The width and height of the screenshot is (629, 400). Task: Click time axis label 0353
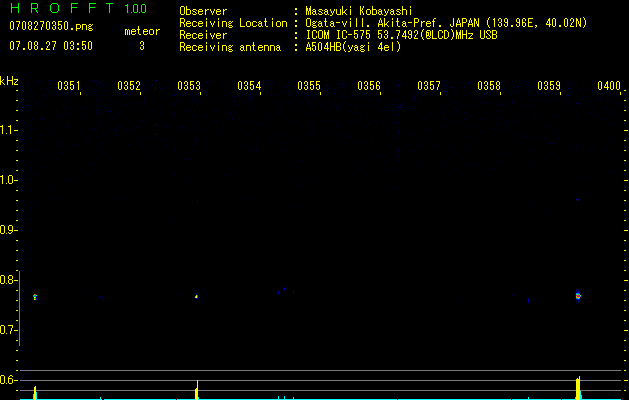(189, 86)
